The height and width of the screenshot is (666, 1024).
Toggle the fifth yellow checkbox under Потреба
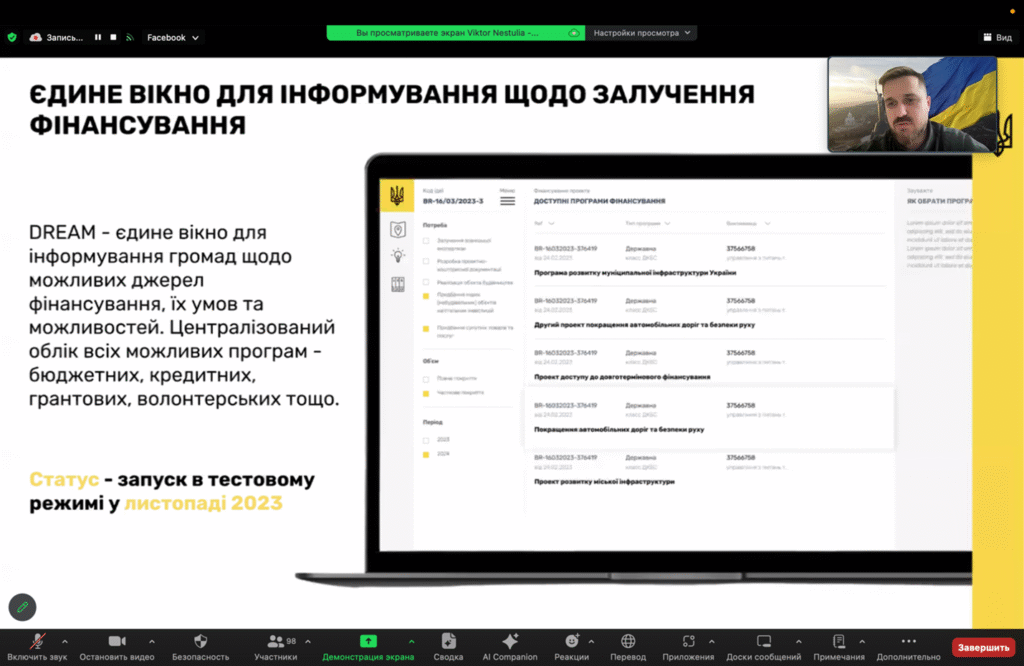(426, 328)
